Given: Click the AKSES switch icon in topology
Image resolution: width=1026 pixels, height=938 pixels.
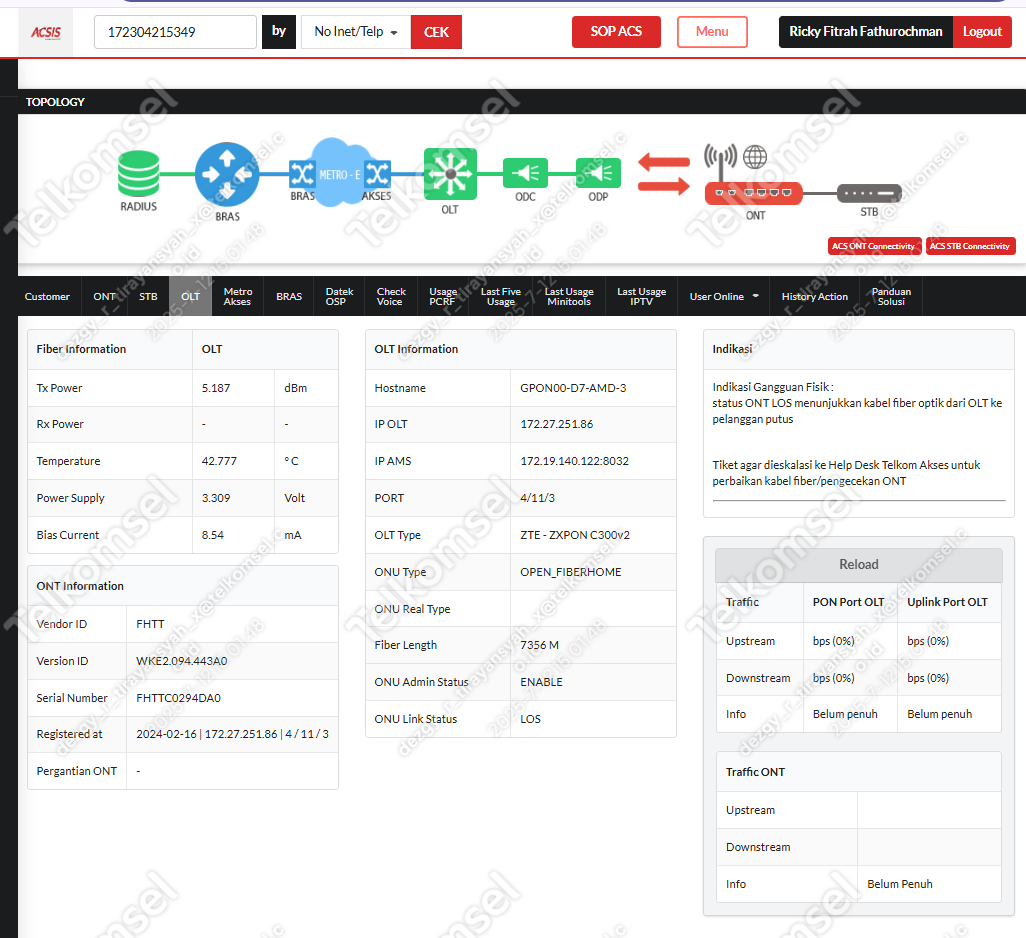Looking at the screenshot, I should 378,174.
